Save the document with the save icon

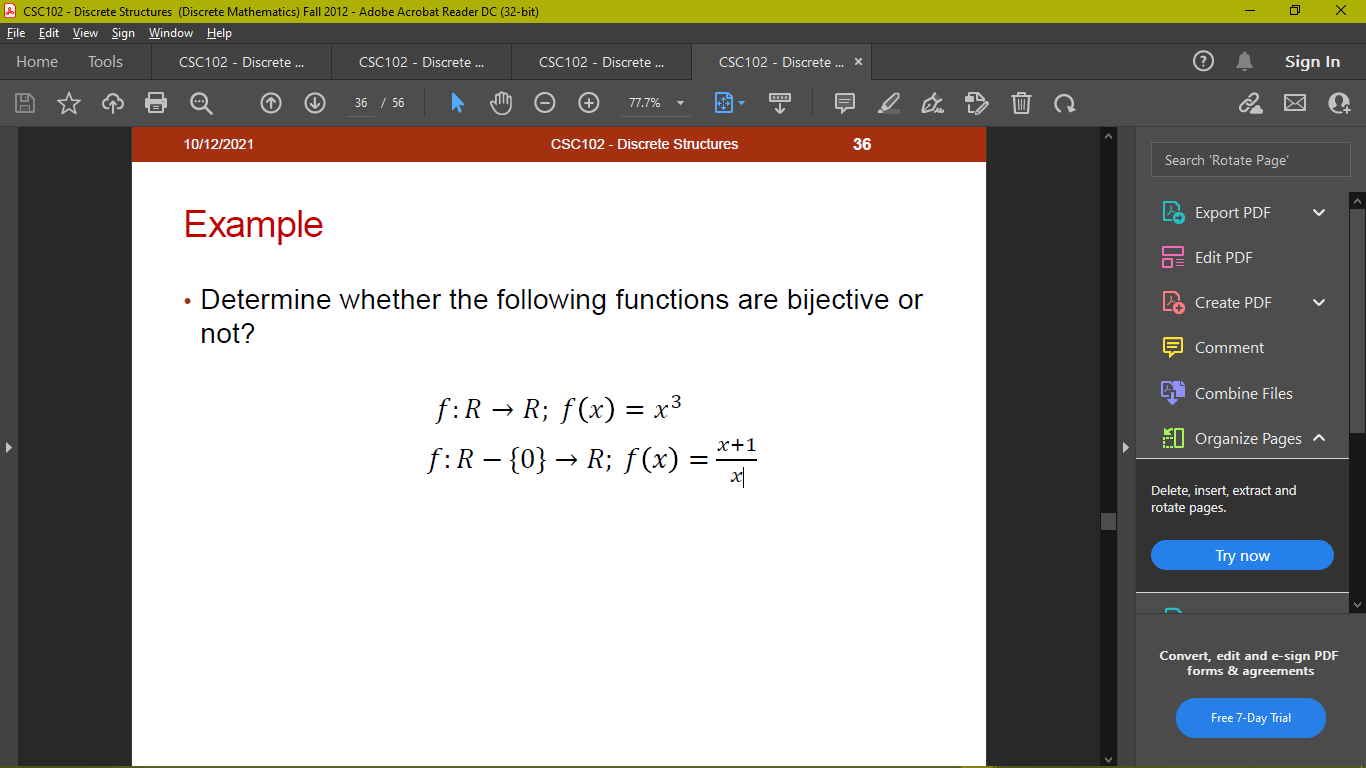24,103
